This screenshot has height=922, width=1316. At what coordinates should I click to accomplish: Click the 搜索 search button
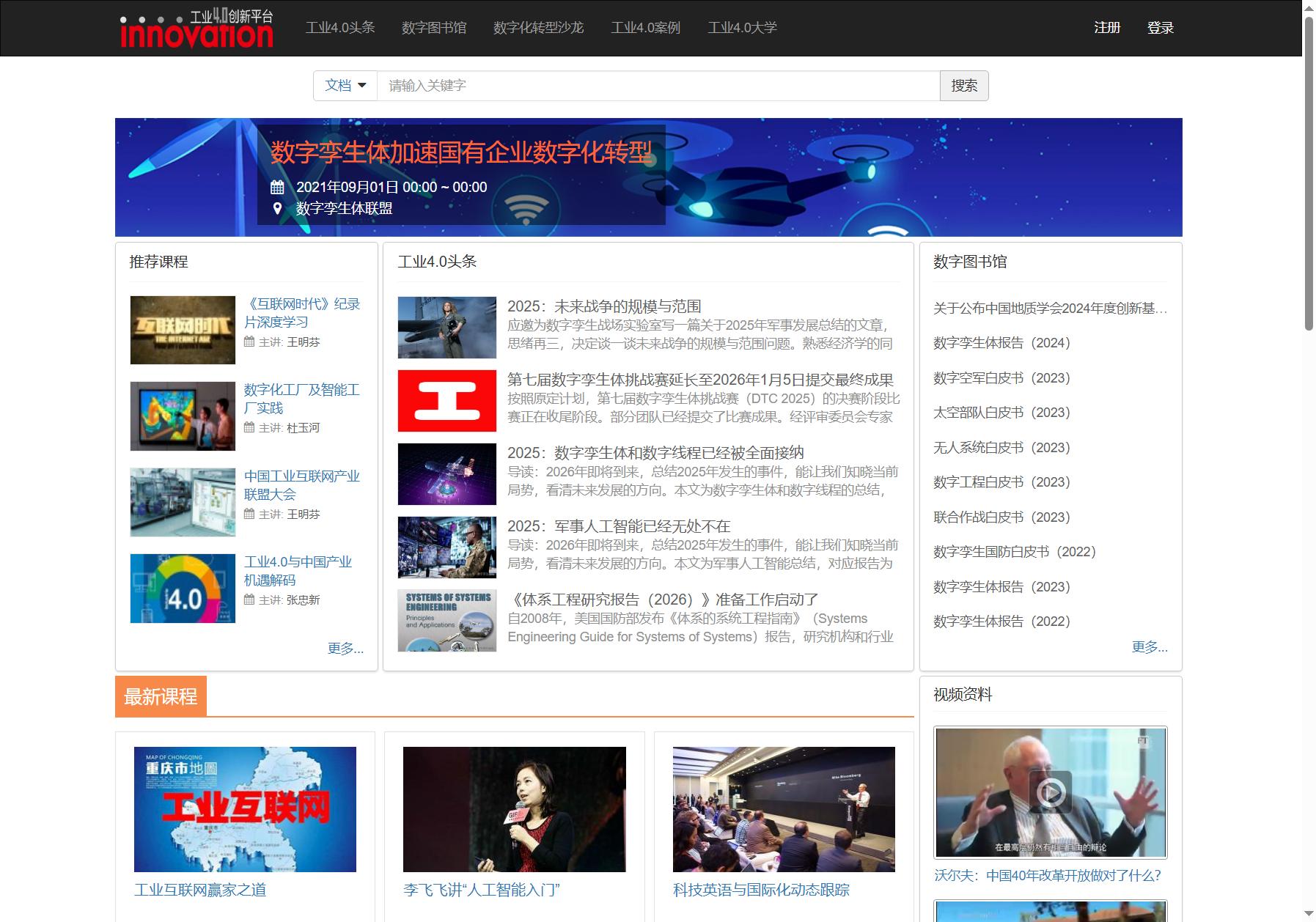point(964,86)
